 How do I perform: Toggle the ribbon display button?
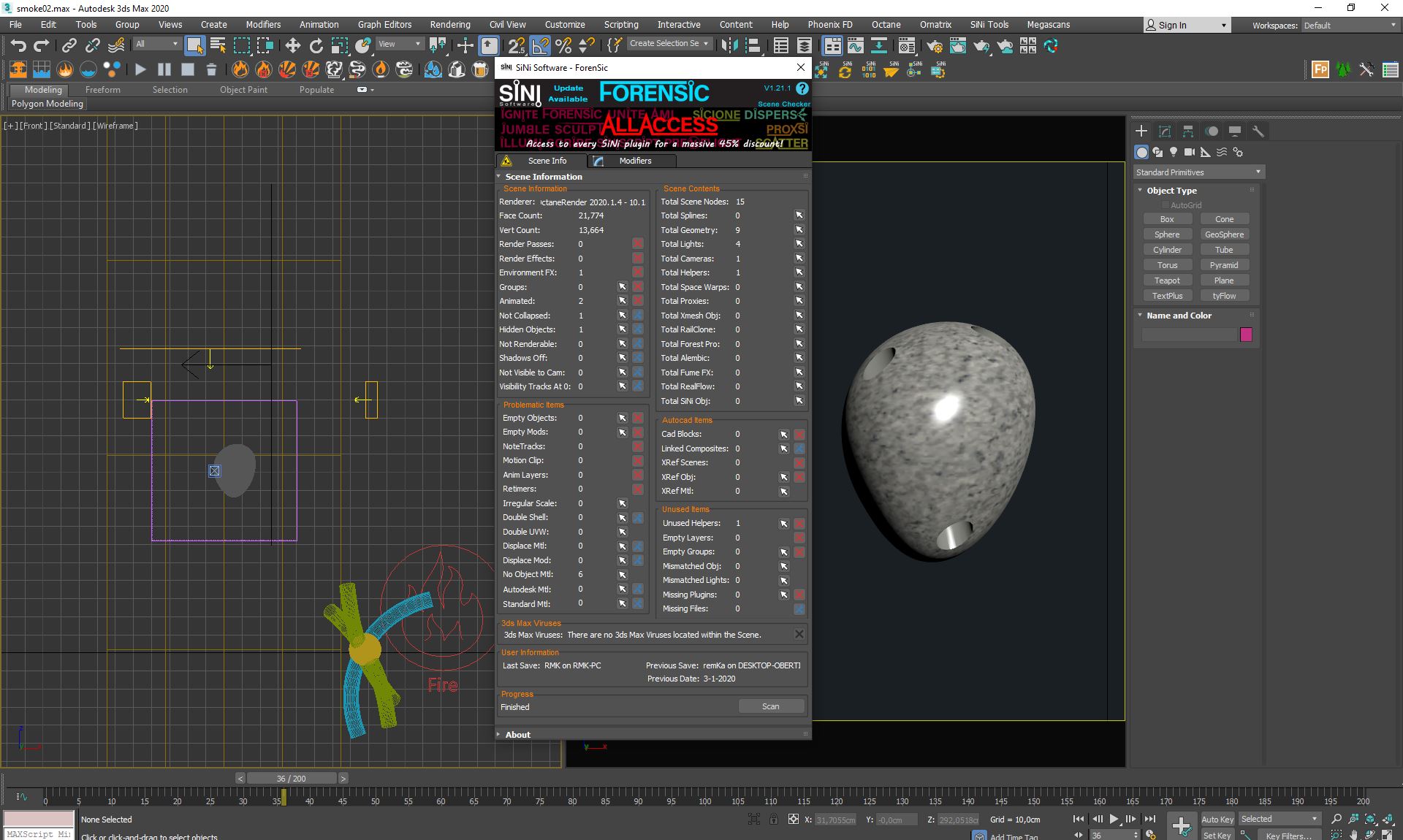(x=832, y=46)
